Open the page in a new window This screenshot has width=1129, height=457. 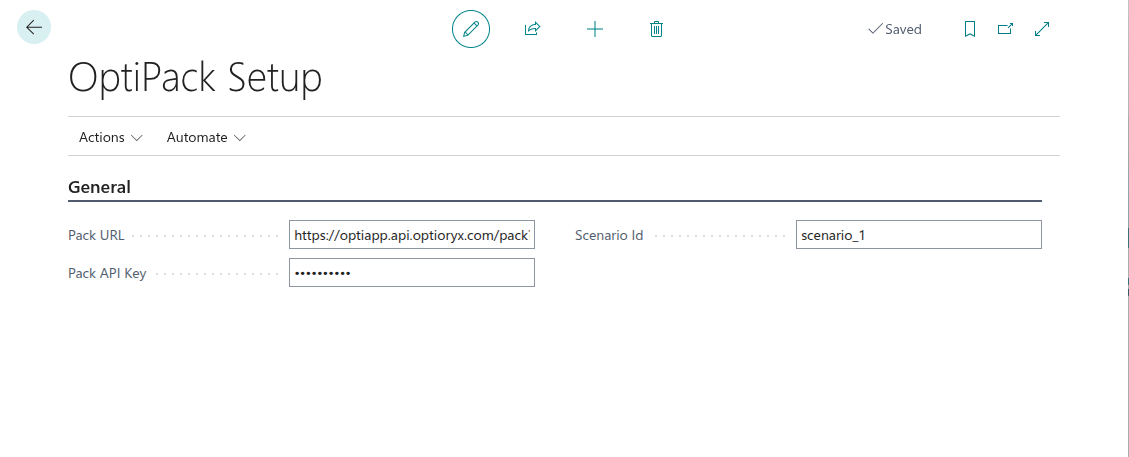(x=1005, y=29)
